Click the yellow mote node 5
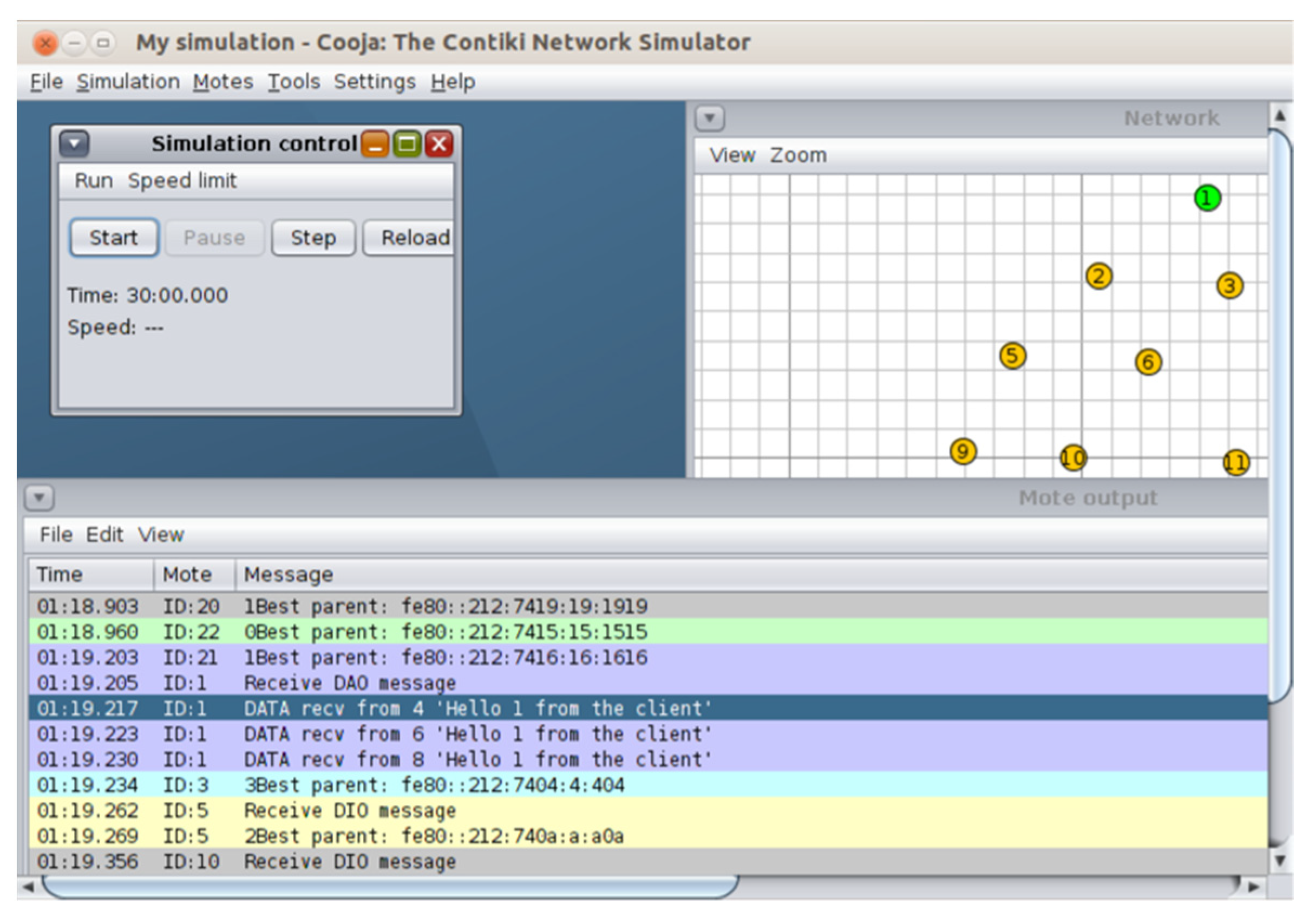This screenshot has height=924, width=1316. 1012,356
